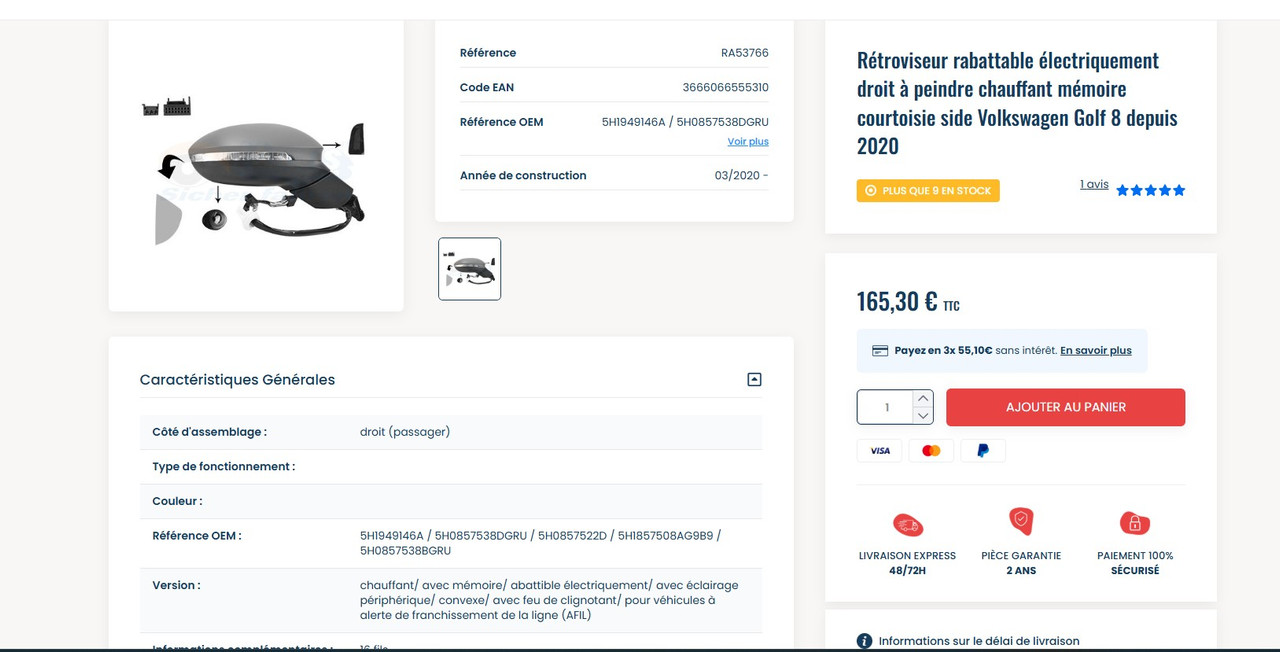Click the Livraison Express 48/72H label
The image size is (1280, 652).
click(x=908, y=563)
